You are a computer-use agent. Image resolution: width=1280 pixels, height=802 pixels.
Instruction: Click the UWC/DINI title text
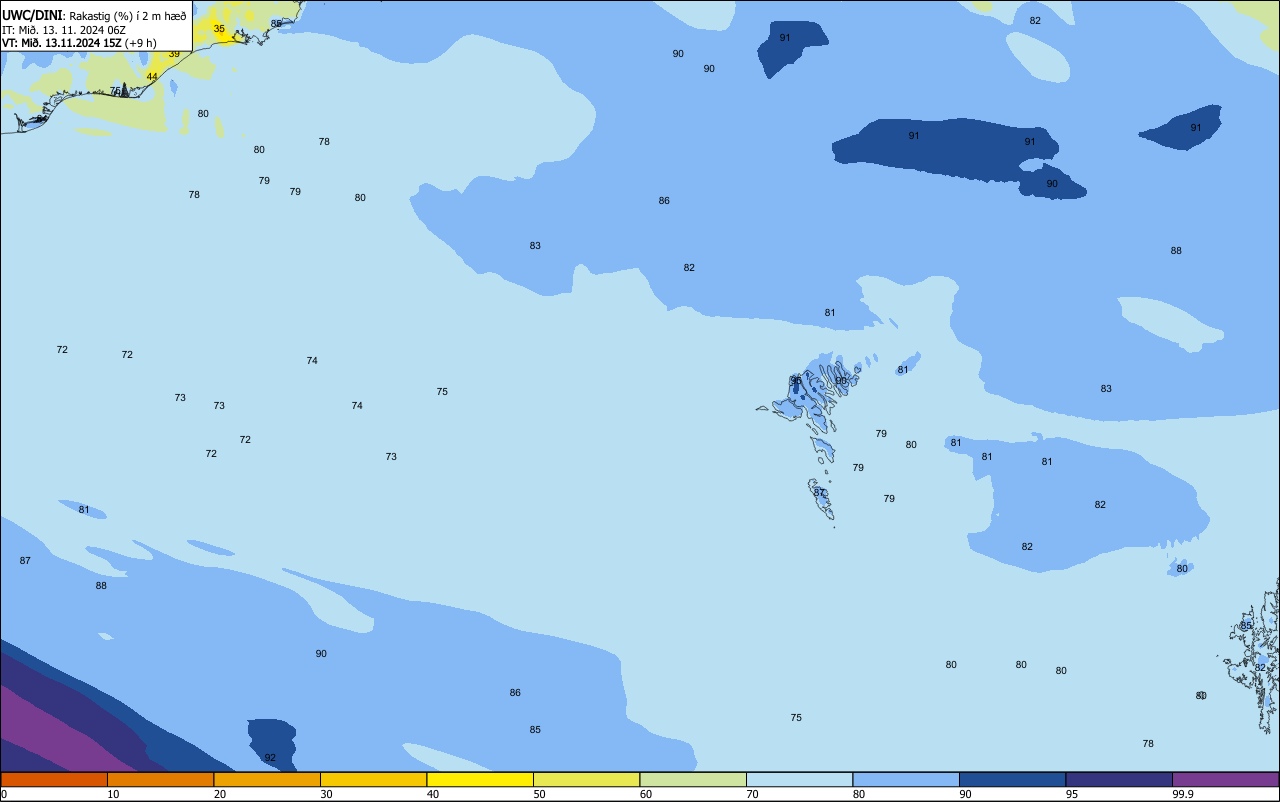coord(32,16)
